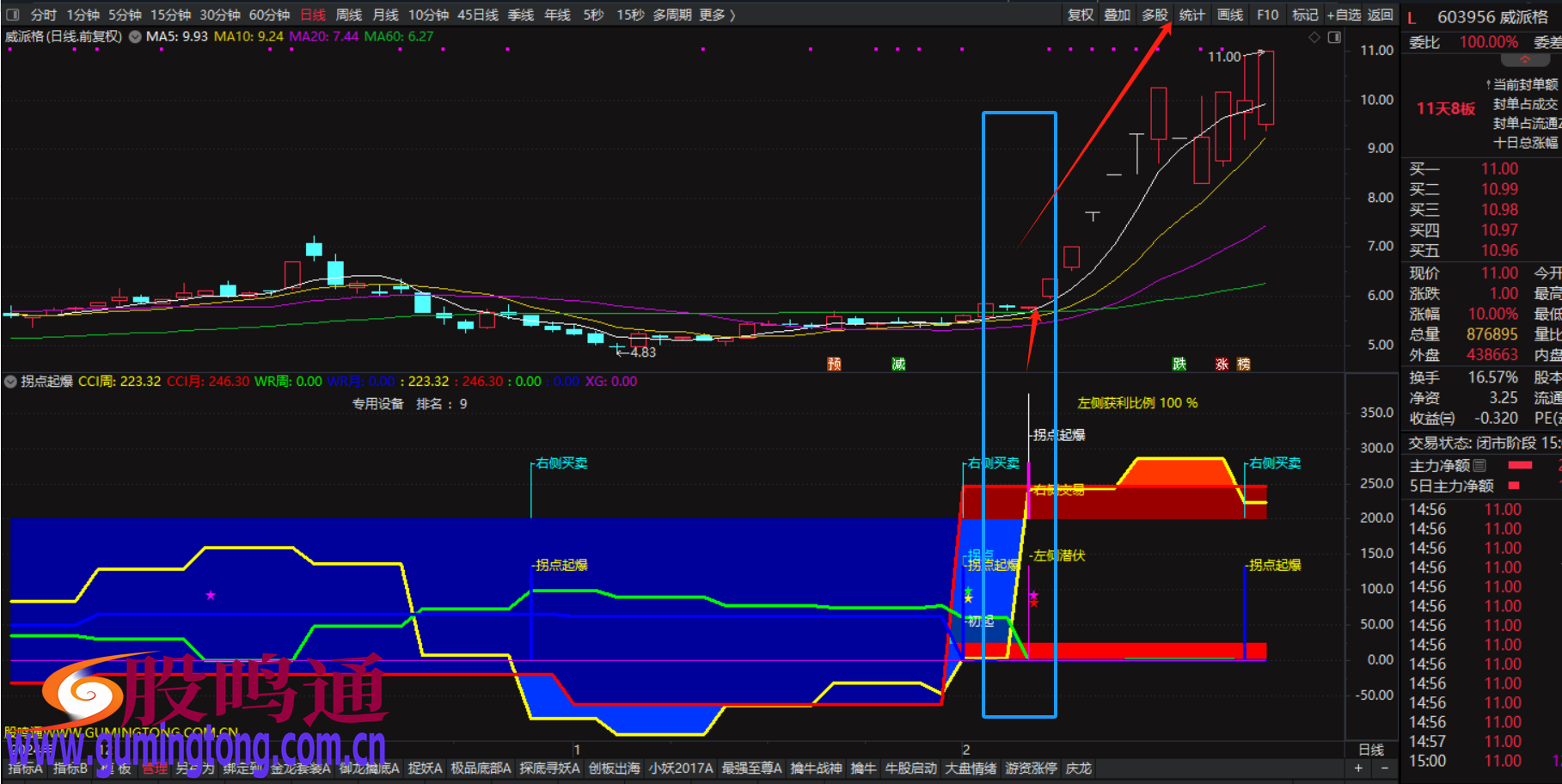This screenshot has width=1562, height=784.
Task: Toggle the right info panel icon
Action: (1334, 37)
